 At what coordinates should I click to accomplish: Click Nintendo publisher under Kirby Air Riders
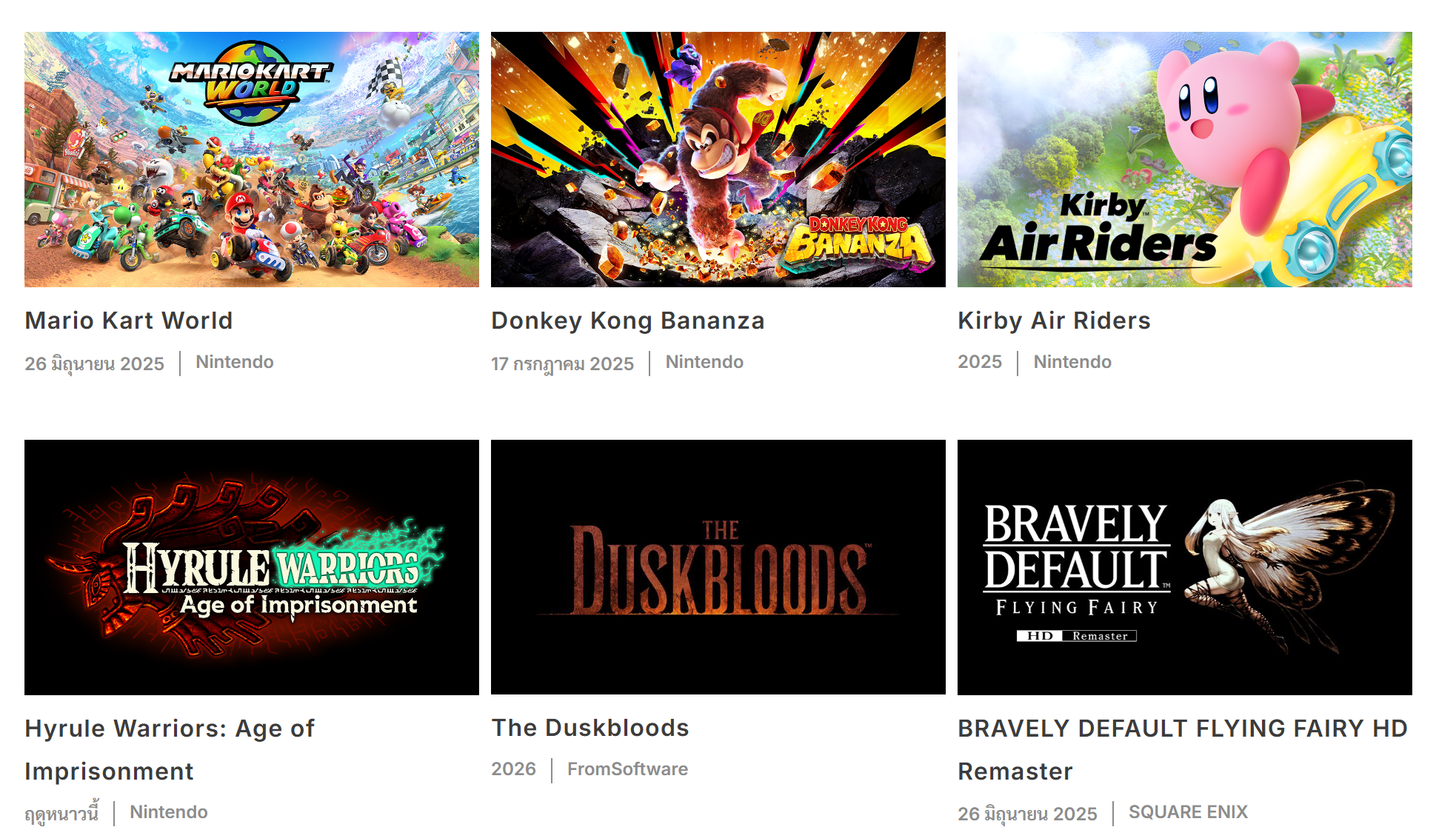tap(1072, 362)
